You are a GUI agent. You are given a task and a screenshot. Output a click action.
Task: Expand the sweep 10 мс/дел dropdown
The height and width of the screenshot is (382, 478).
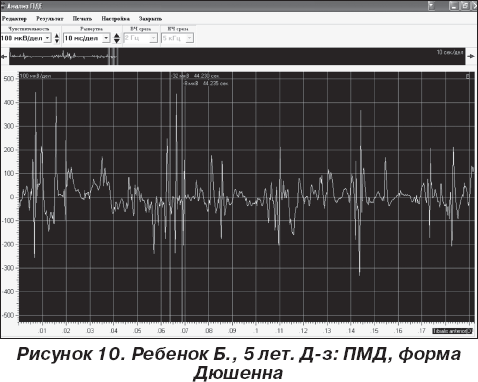point(106,38)
